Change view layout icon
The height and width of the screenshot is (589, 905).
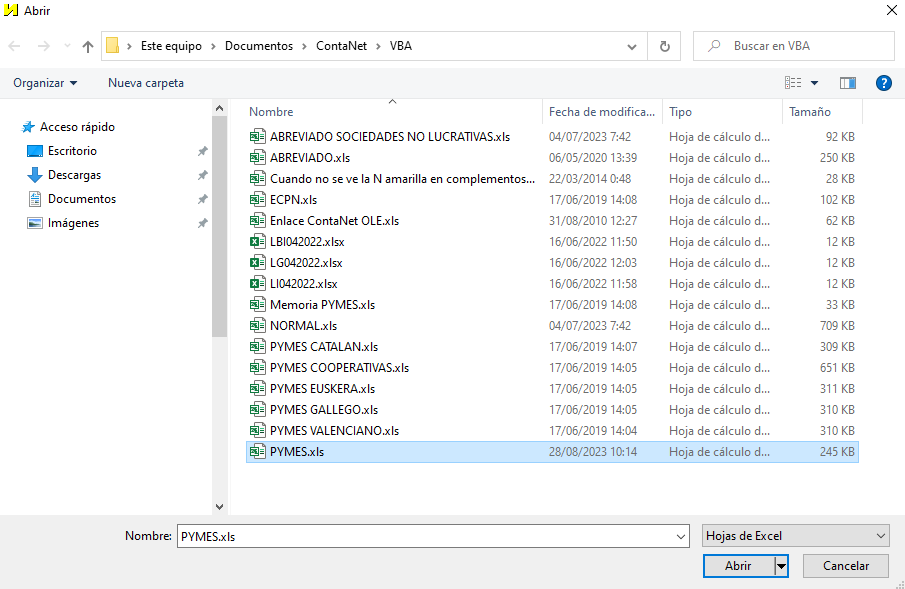[793, 83]
